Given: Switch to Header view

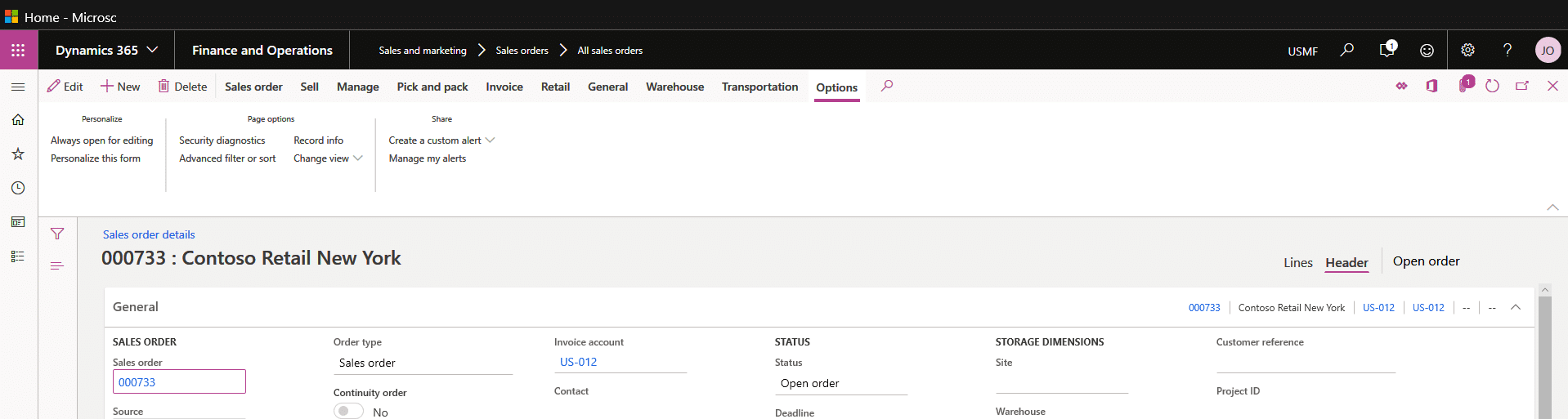Looking at the screenshot, I should [x=1346, y=263].
